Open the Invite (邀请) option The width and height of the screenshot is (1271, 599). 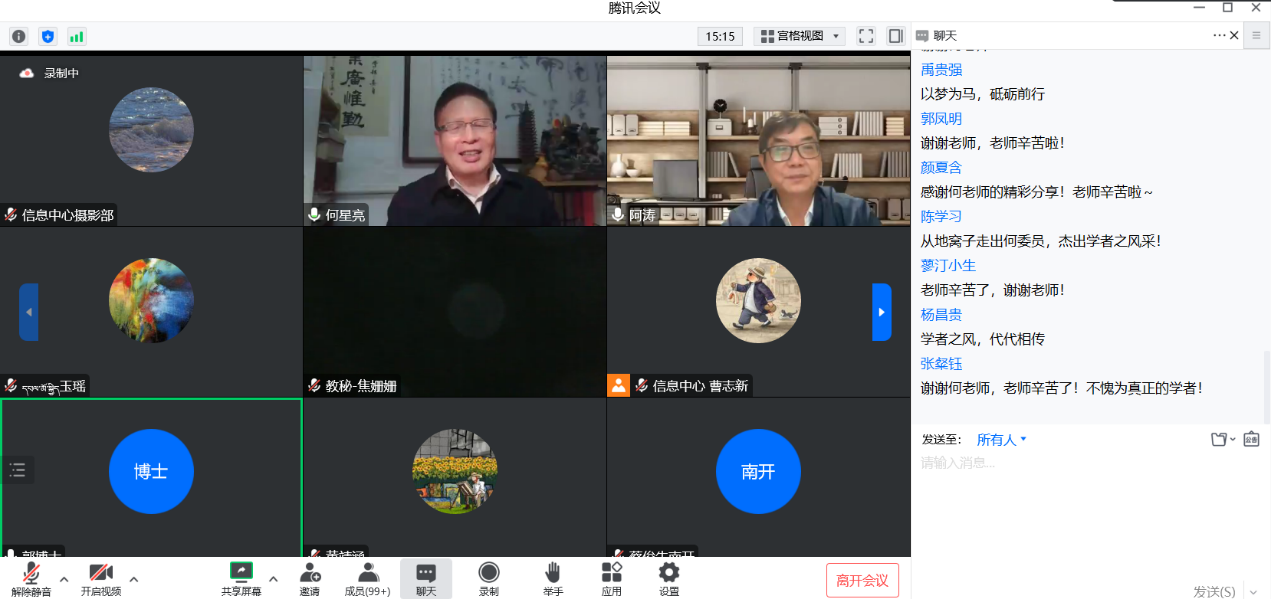[310, 578]
